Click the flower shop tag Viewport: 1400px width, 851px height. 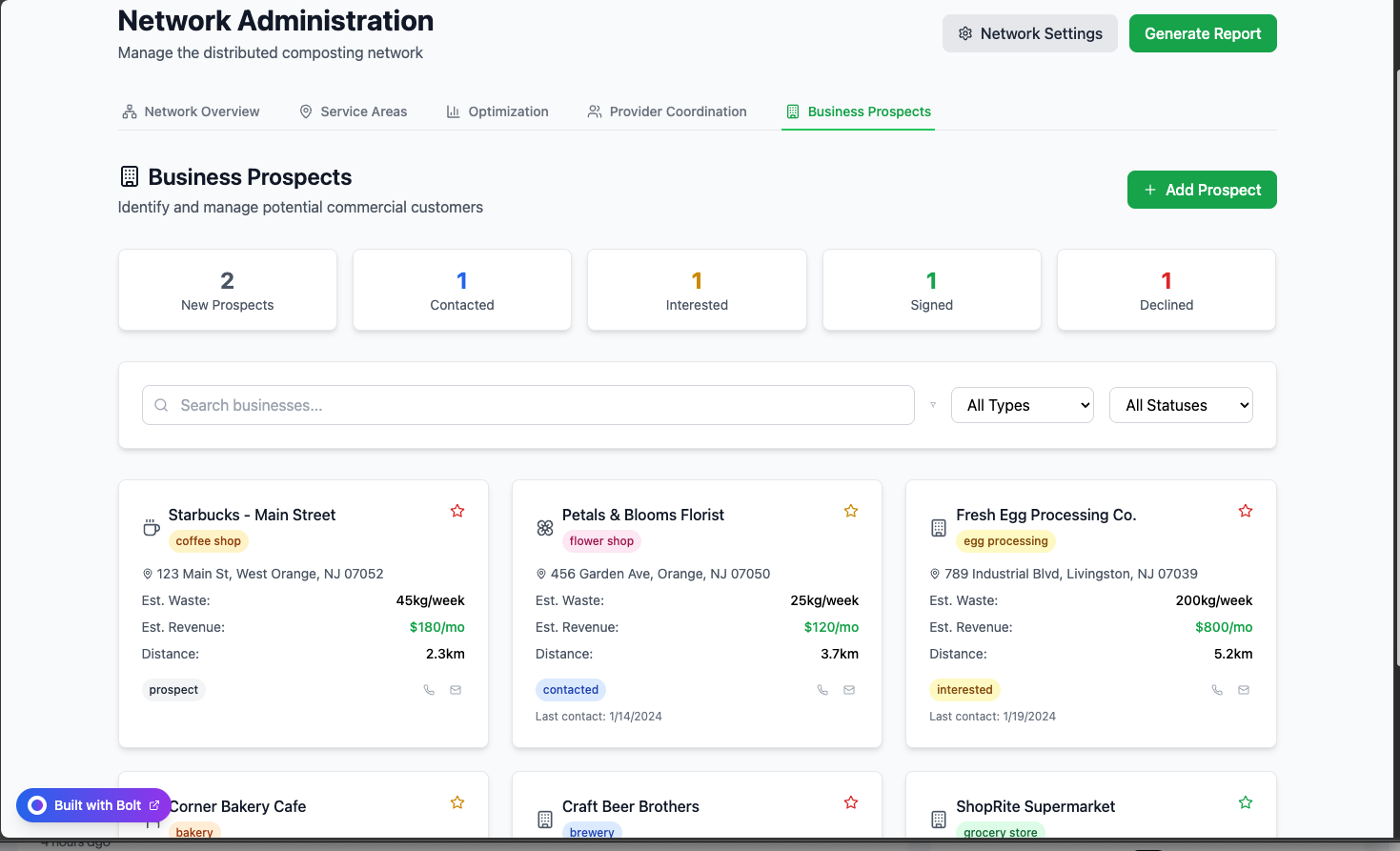(x=601, y=541)
